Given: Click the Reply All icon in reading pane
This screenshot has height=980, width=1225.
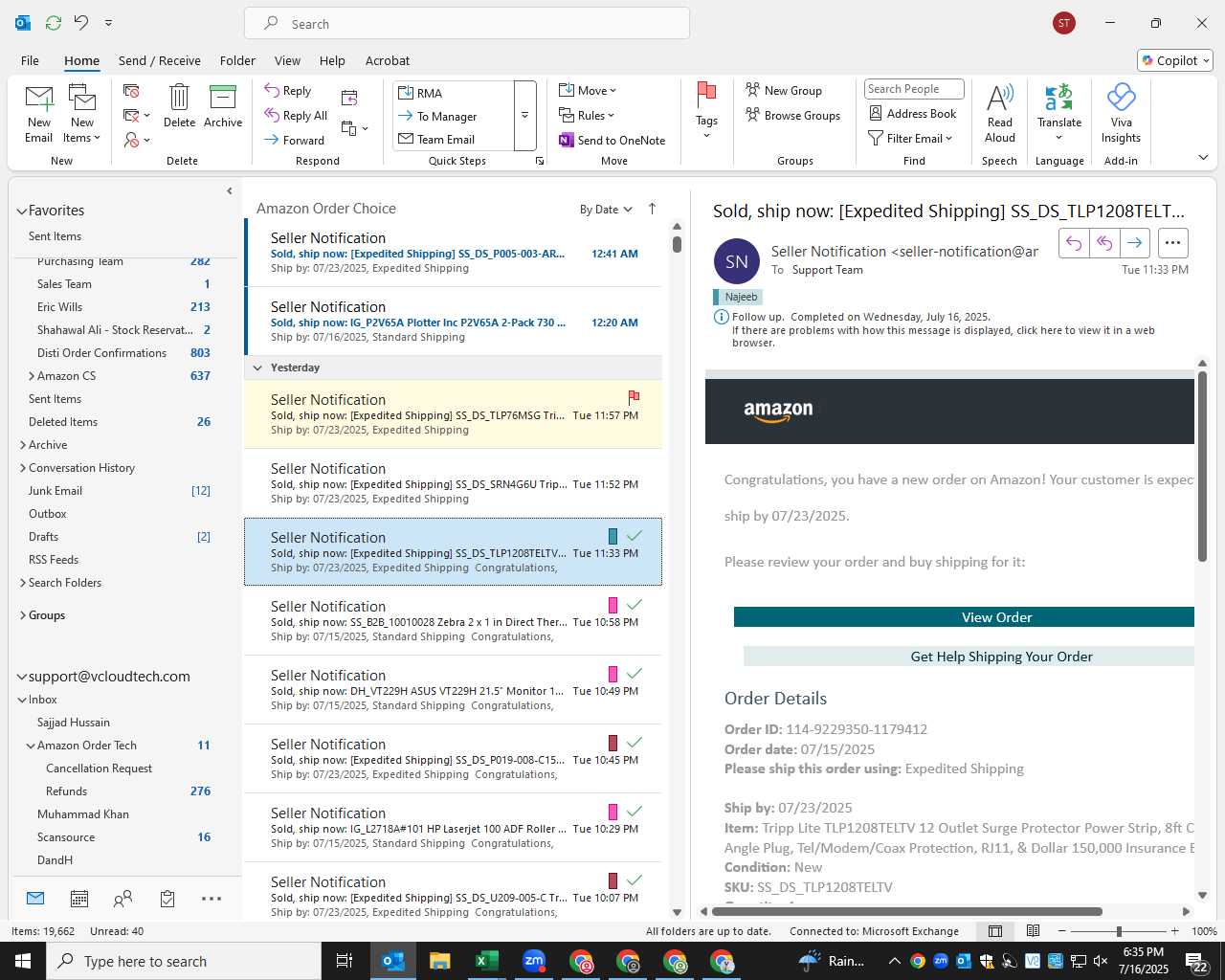Looking at the screenshot, I should click(1104, 243).
